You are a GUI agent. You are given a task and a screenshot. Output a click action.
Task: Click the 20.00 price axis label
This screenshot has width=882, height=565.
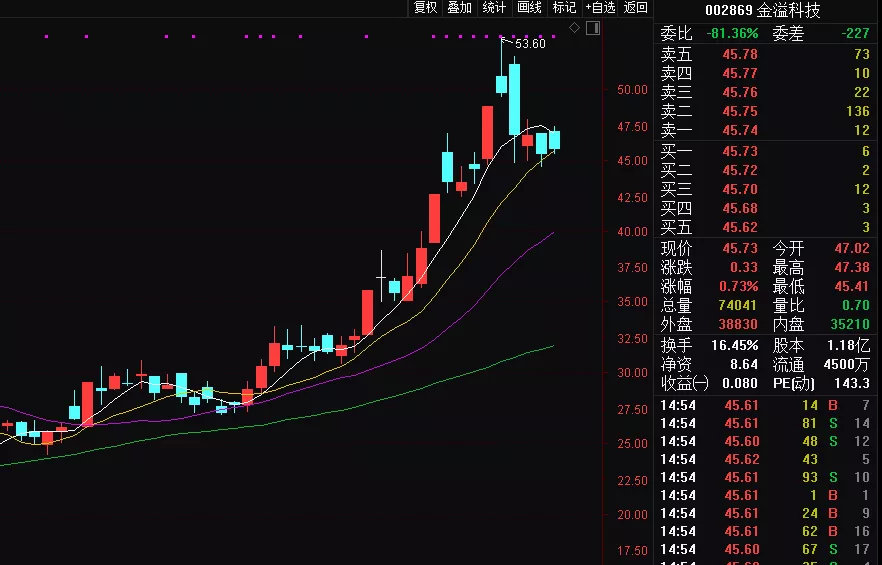[x=633, y=514]
